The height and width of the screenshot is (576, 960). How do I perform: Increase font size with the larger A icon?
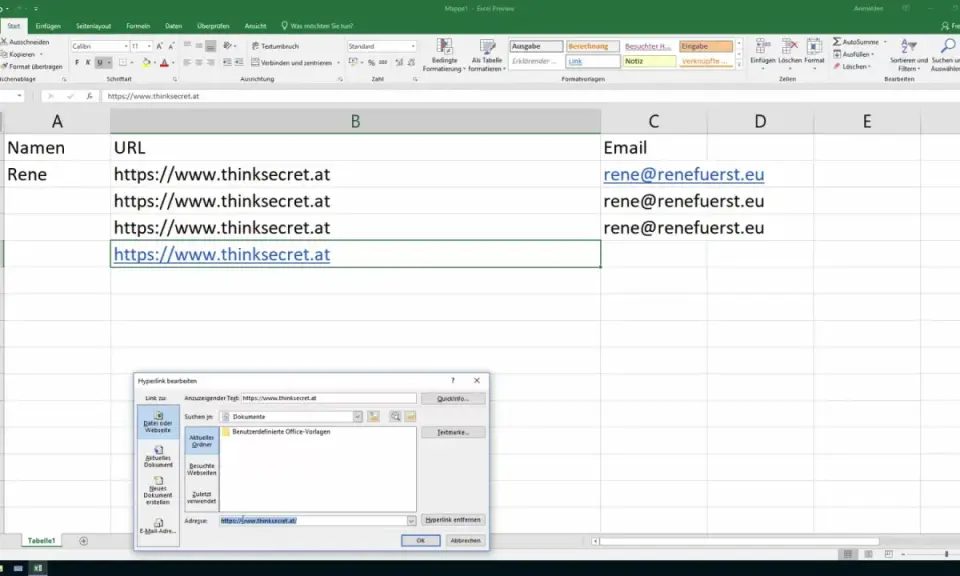pyautogui.click(x=159, y=46)
